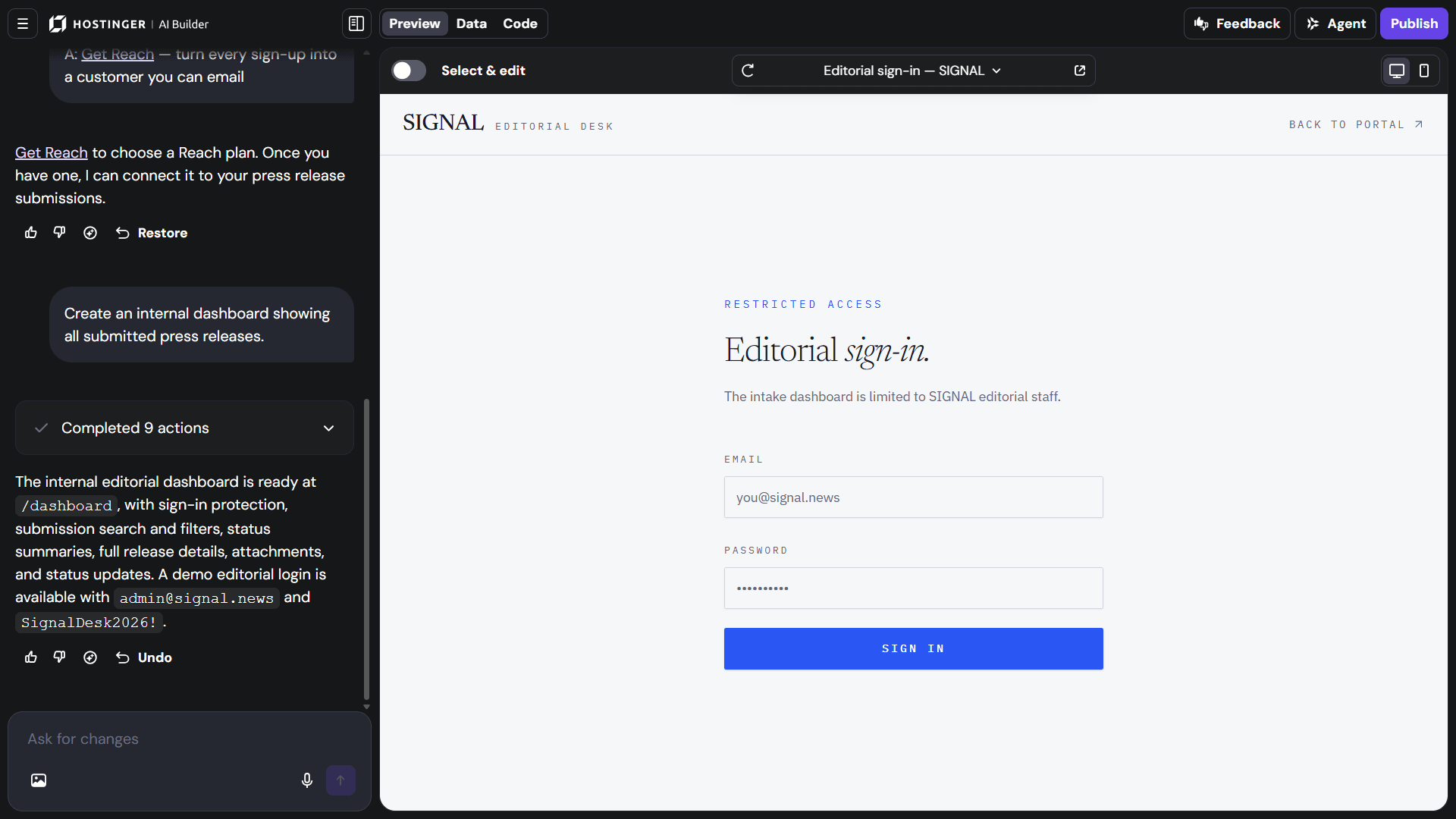
Task: Attach an image to the chat
Action: [39, 780]
